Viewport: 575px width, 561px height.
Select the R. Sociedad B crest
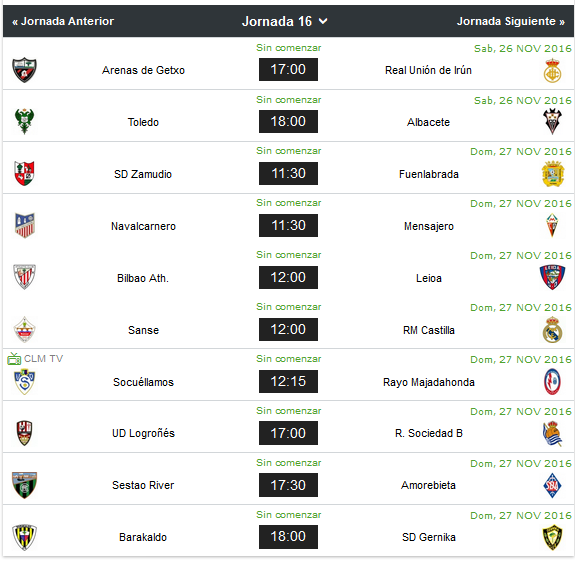tap(552, 433)
